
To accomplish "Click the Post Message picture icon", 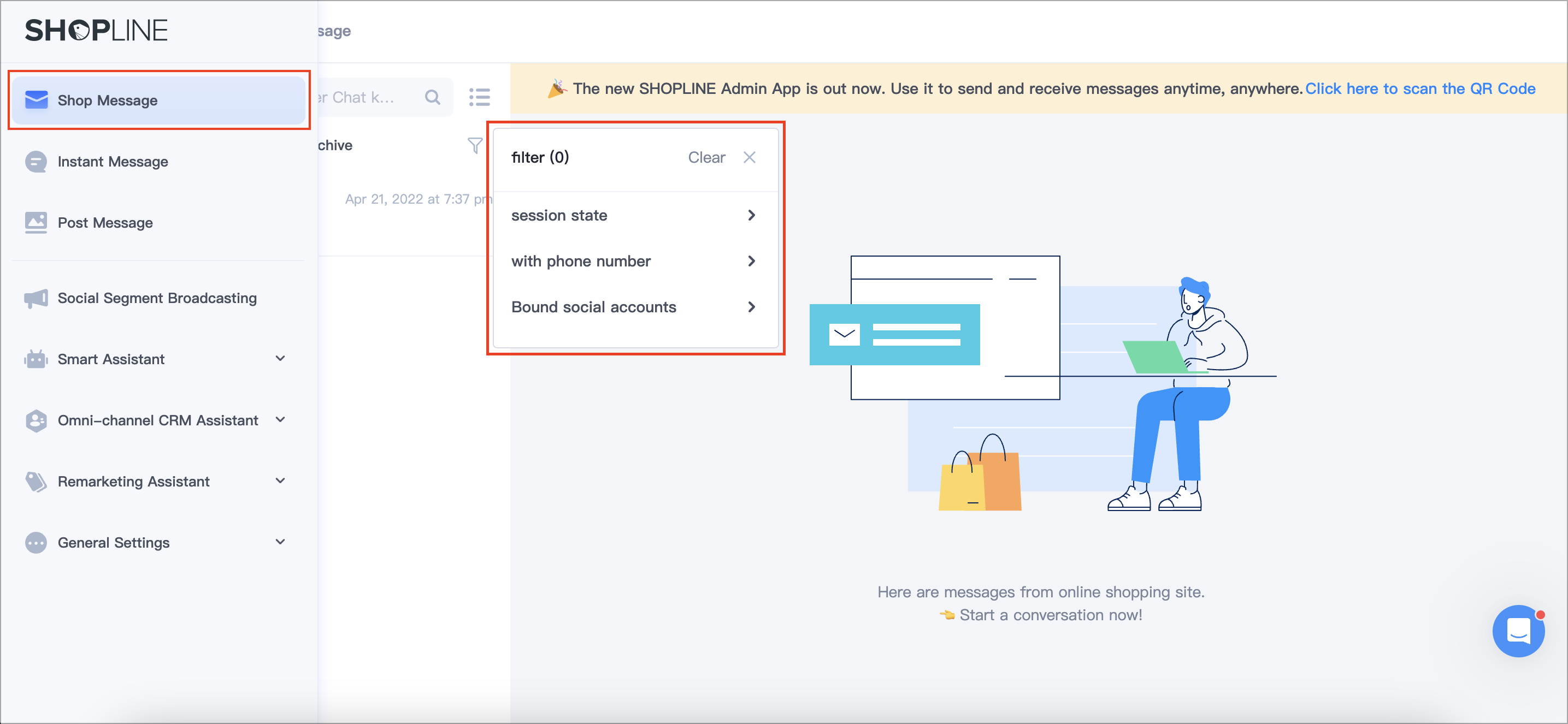I will click(36, 222).
